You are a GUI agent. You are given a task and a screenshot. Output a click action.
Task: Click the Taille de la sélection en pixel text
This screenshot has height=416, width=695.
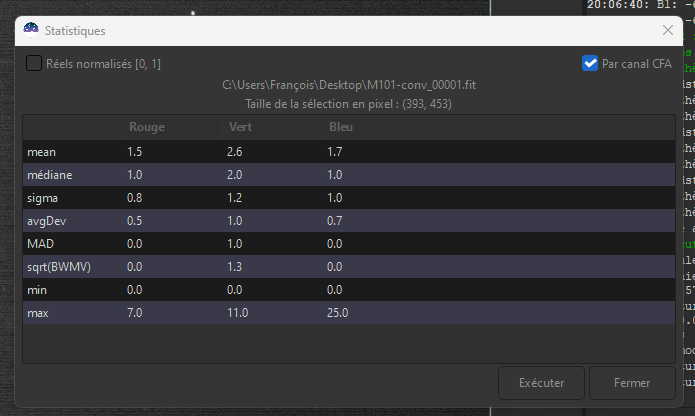point(348,104)
